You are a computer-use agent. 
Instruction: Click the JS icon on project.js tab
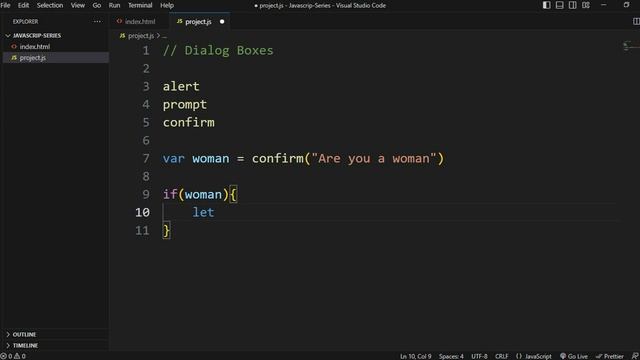pos(179,21)
